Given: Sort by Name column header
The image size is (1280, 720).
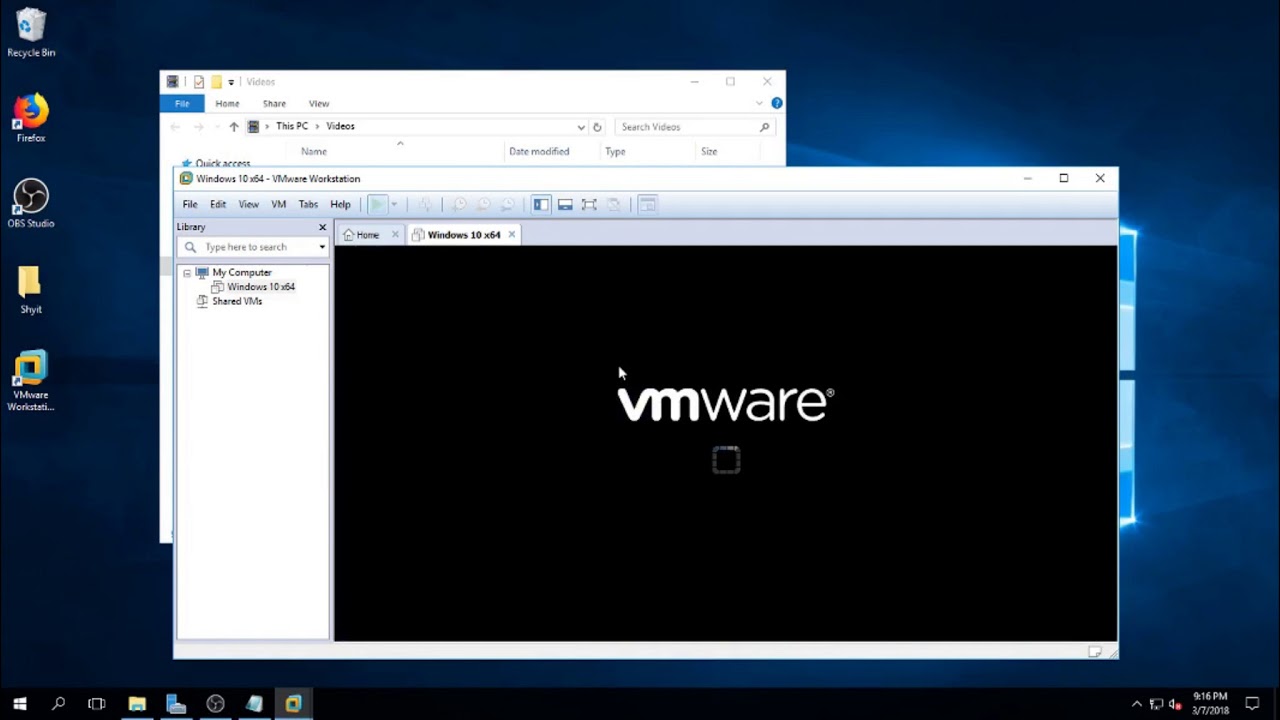Looking at the screenshot, I should point(314,152).
